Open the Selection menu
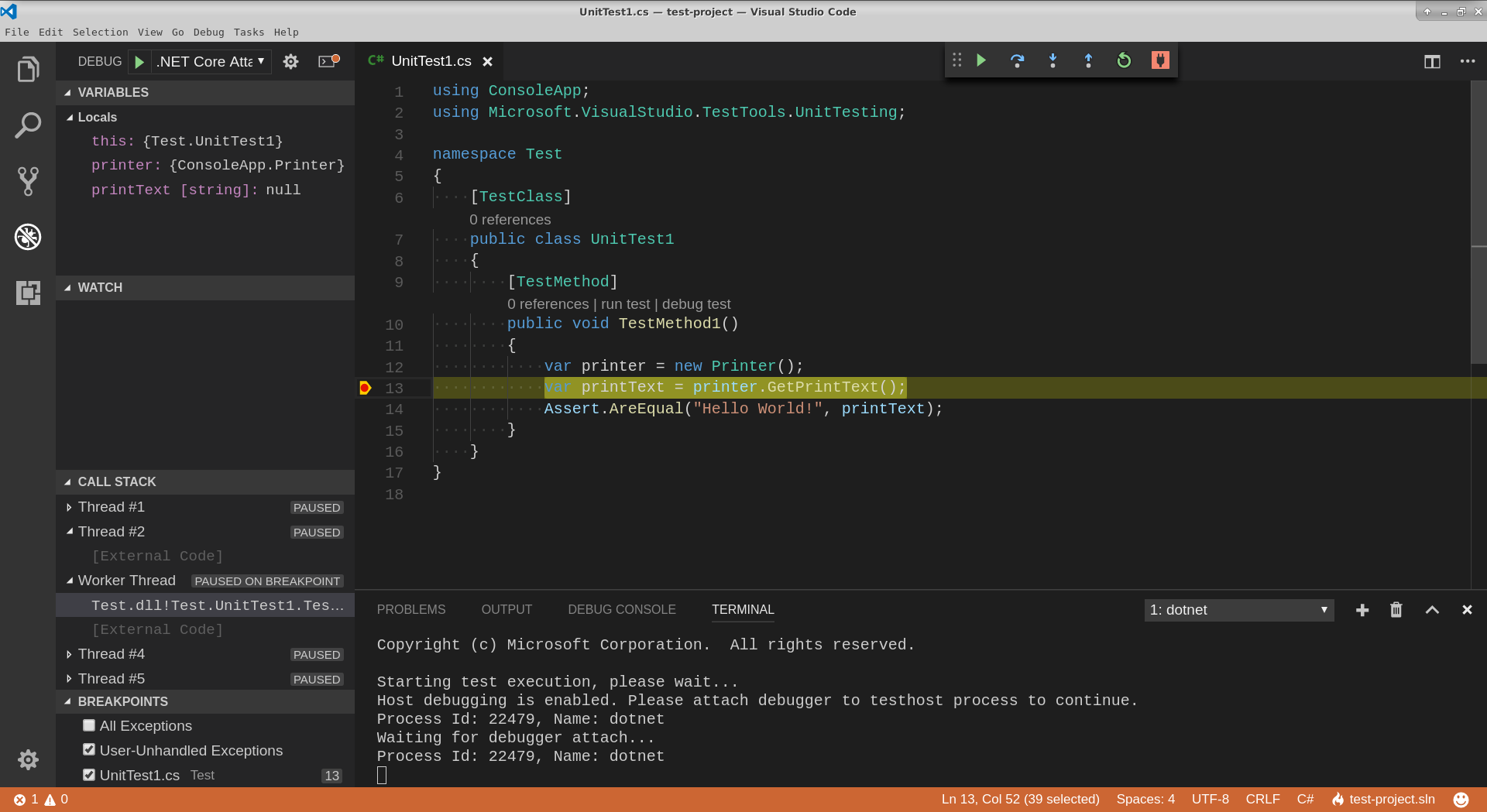This screenshot has height=812, width=1487. point(100,32)
